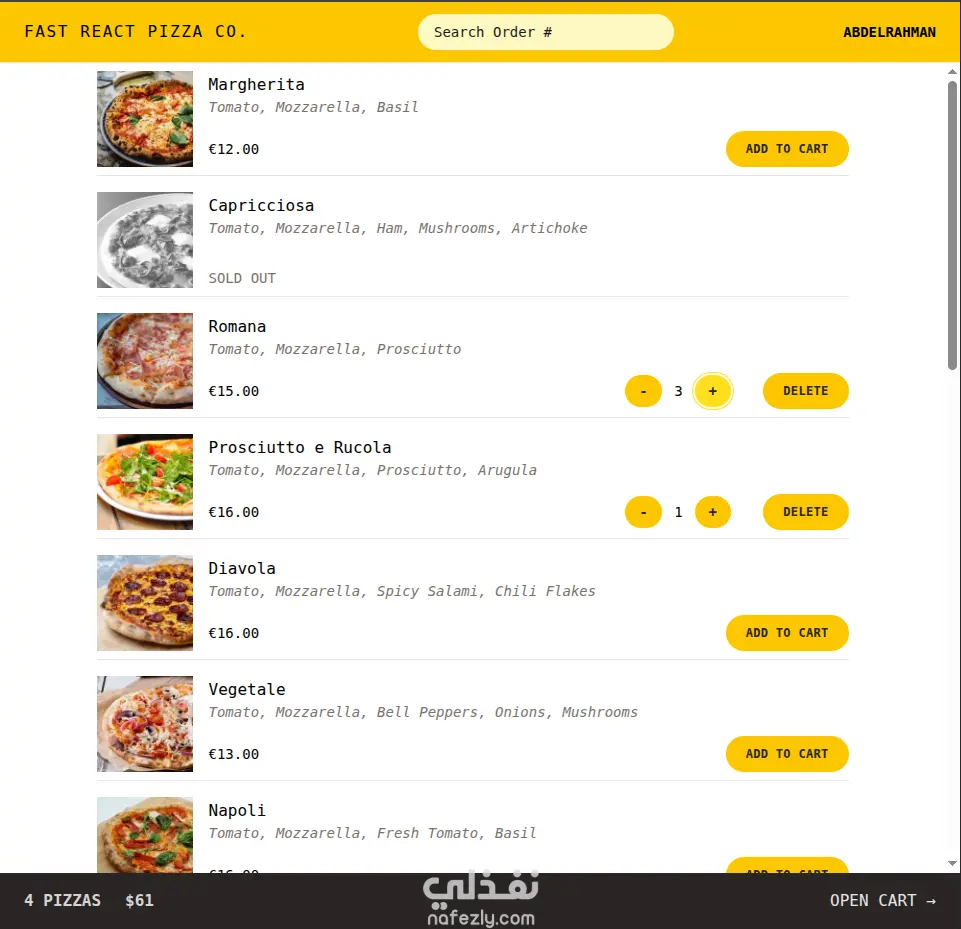961x929 pixels.
Task: Delete Romana from the cart
Action: (x=805, y=391)
